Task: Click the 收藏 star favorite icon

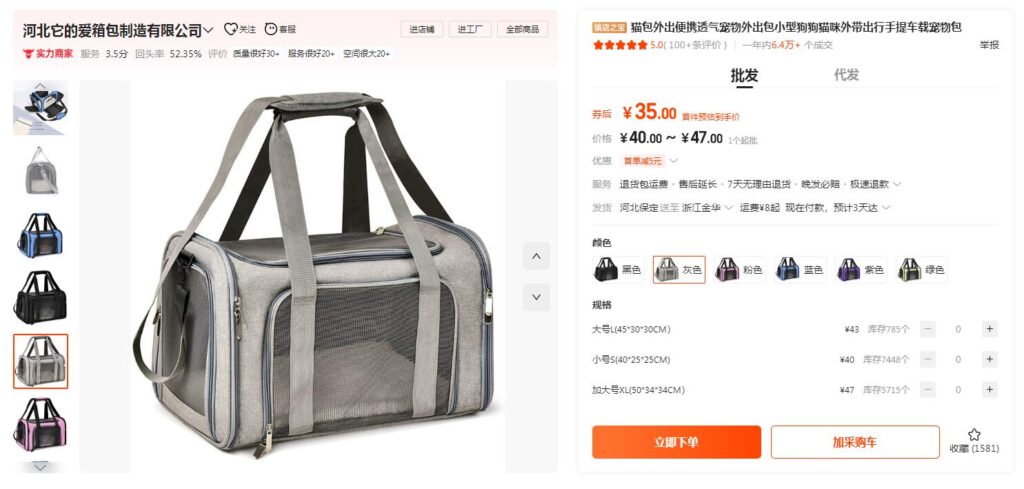Action: [x=974, y=434]
